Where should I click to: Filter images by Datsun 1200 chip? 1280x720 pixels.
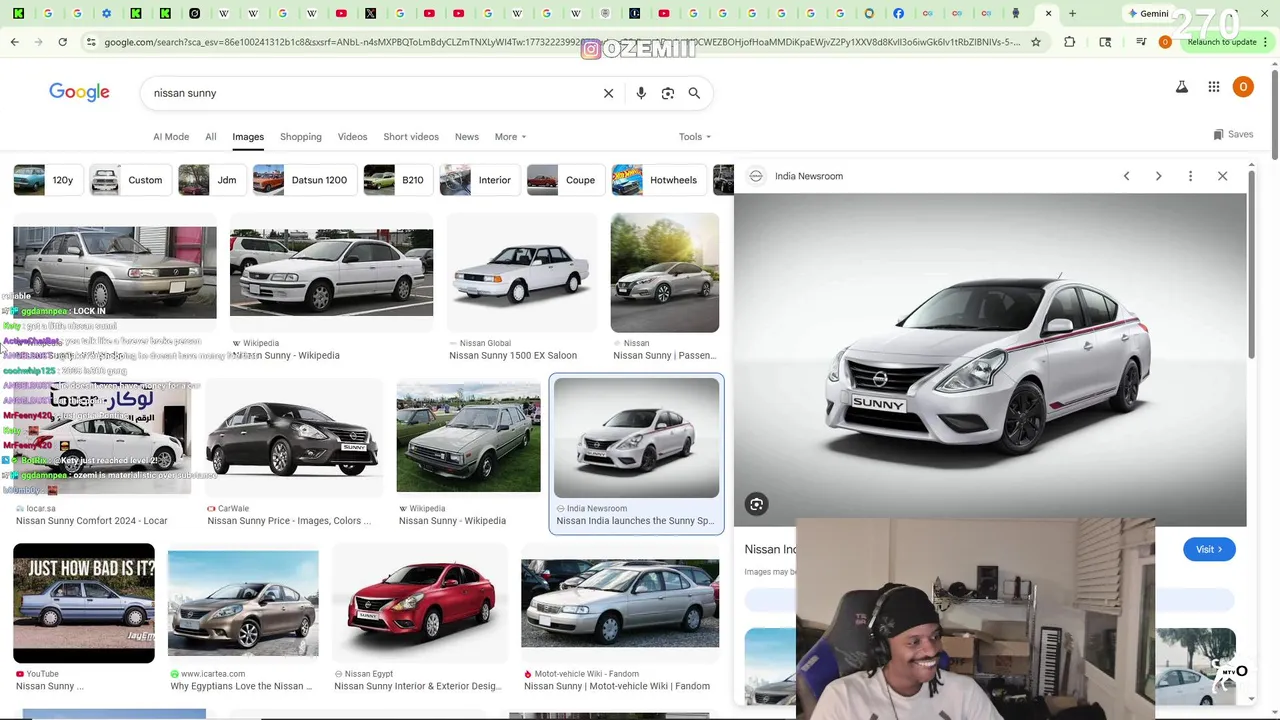tap(303, 180)
